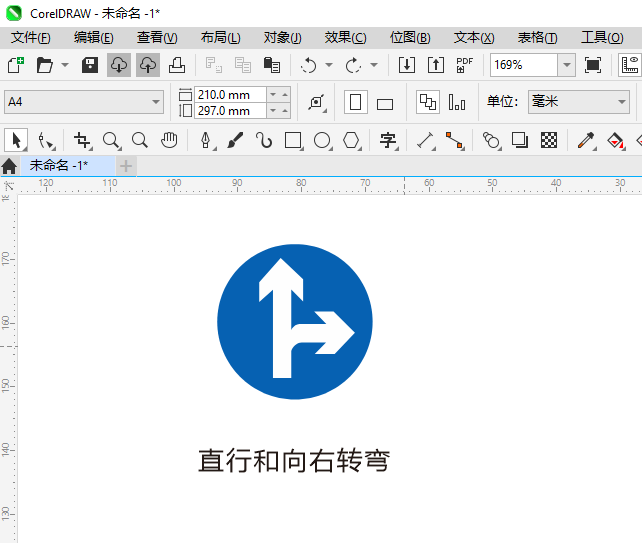Click the cloud upload icon
The height and width of the screenshot is (543, 642).
[x=148, y=65]
